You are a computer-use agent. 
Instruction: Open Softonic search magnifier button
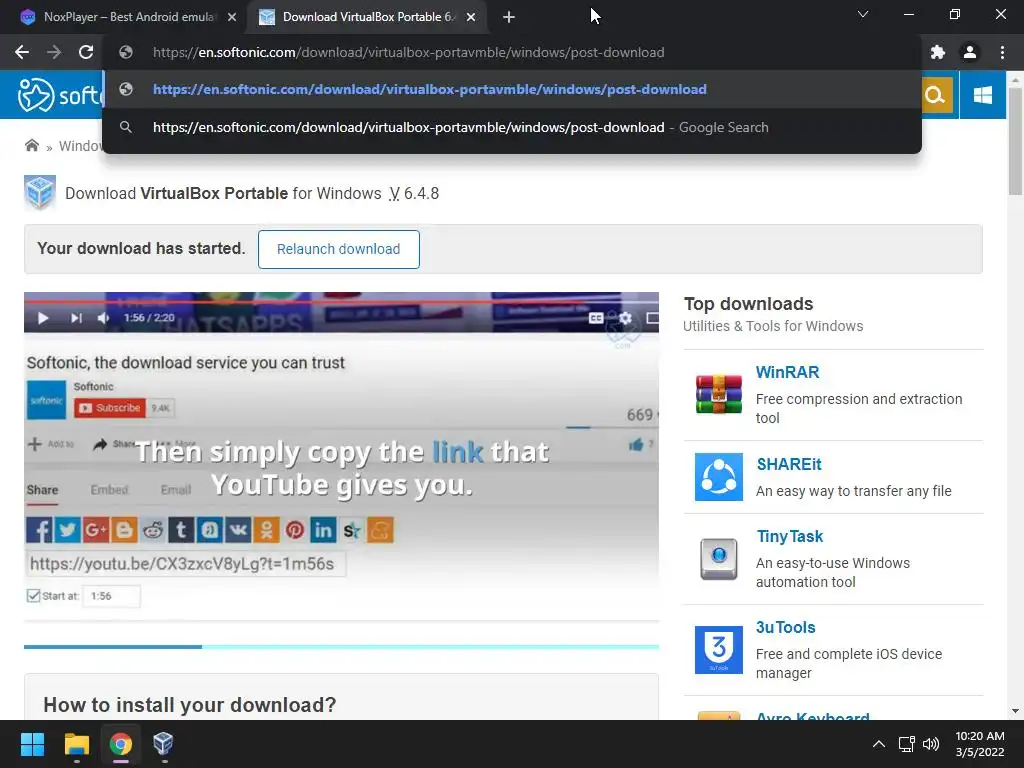pos(935,95)
